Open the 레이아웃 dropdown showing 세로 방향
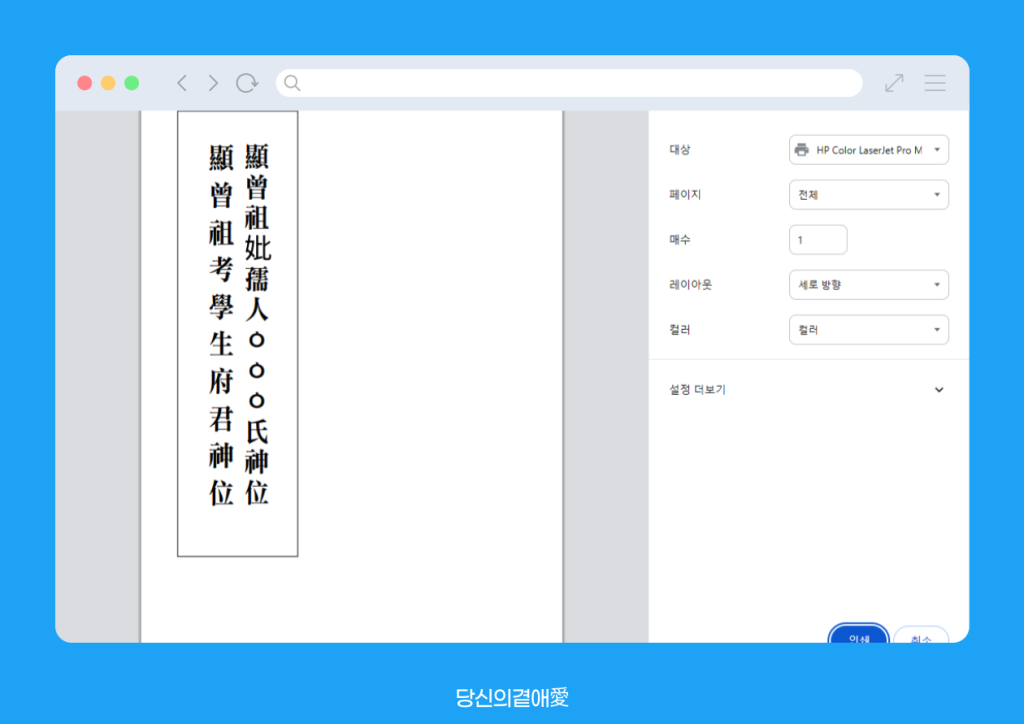1024x724 pixels. tap(868, 285)
